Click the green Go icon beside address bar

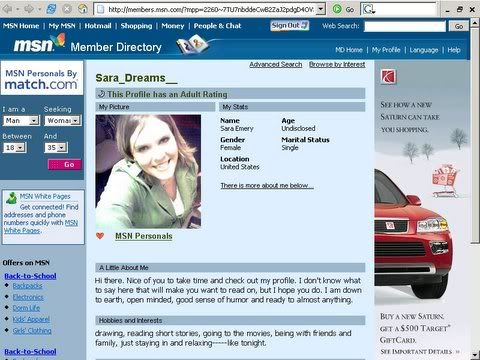coord(337,9)
